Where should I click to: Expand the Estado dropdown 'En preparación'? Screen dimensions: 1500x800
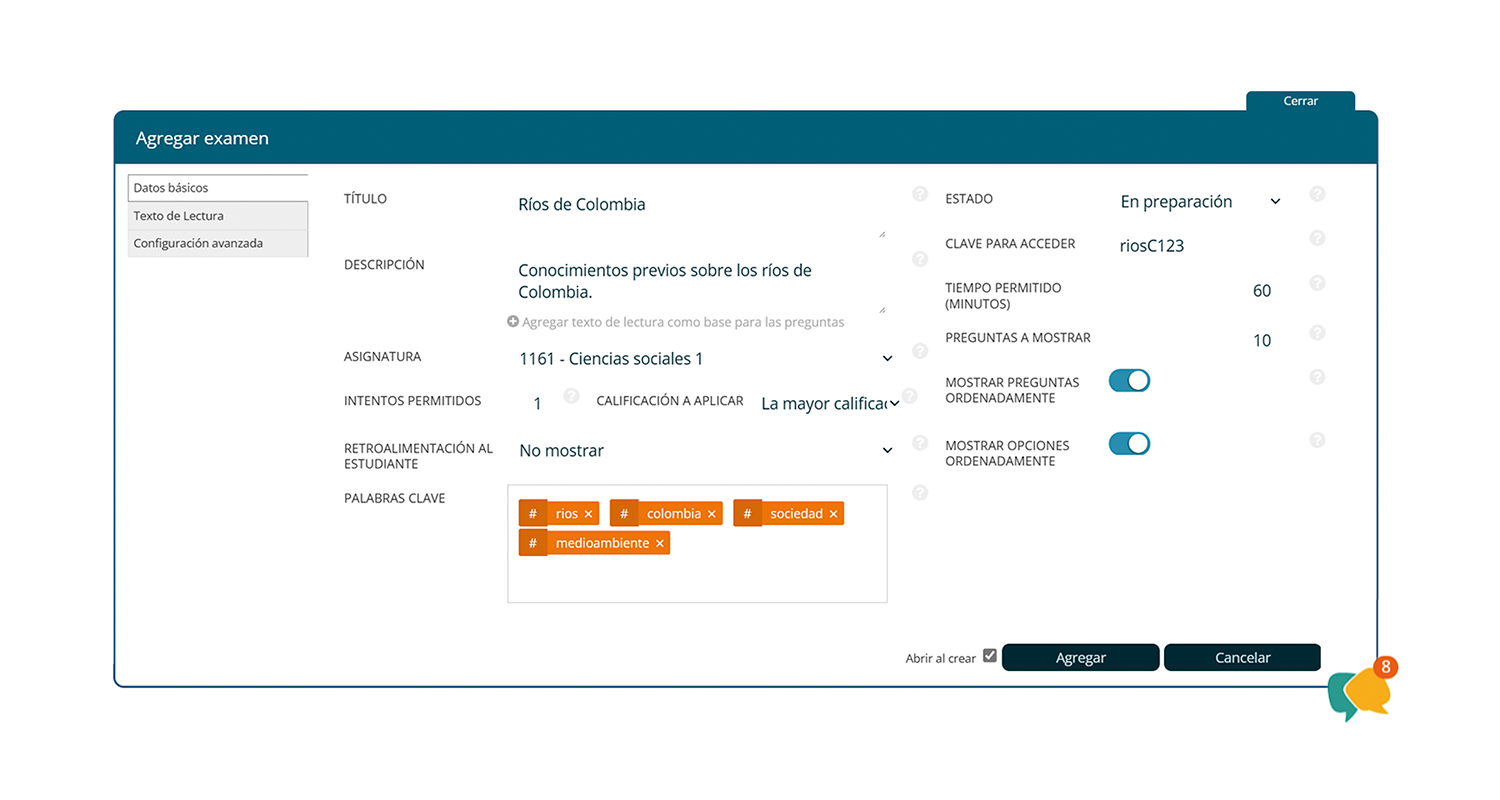(1200, 202)
